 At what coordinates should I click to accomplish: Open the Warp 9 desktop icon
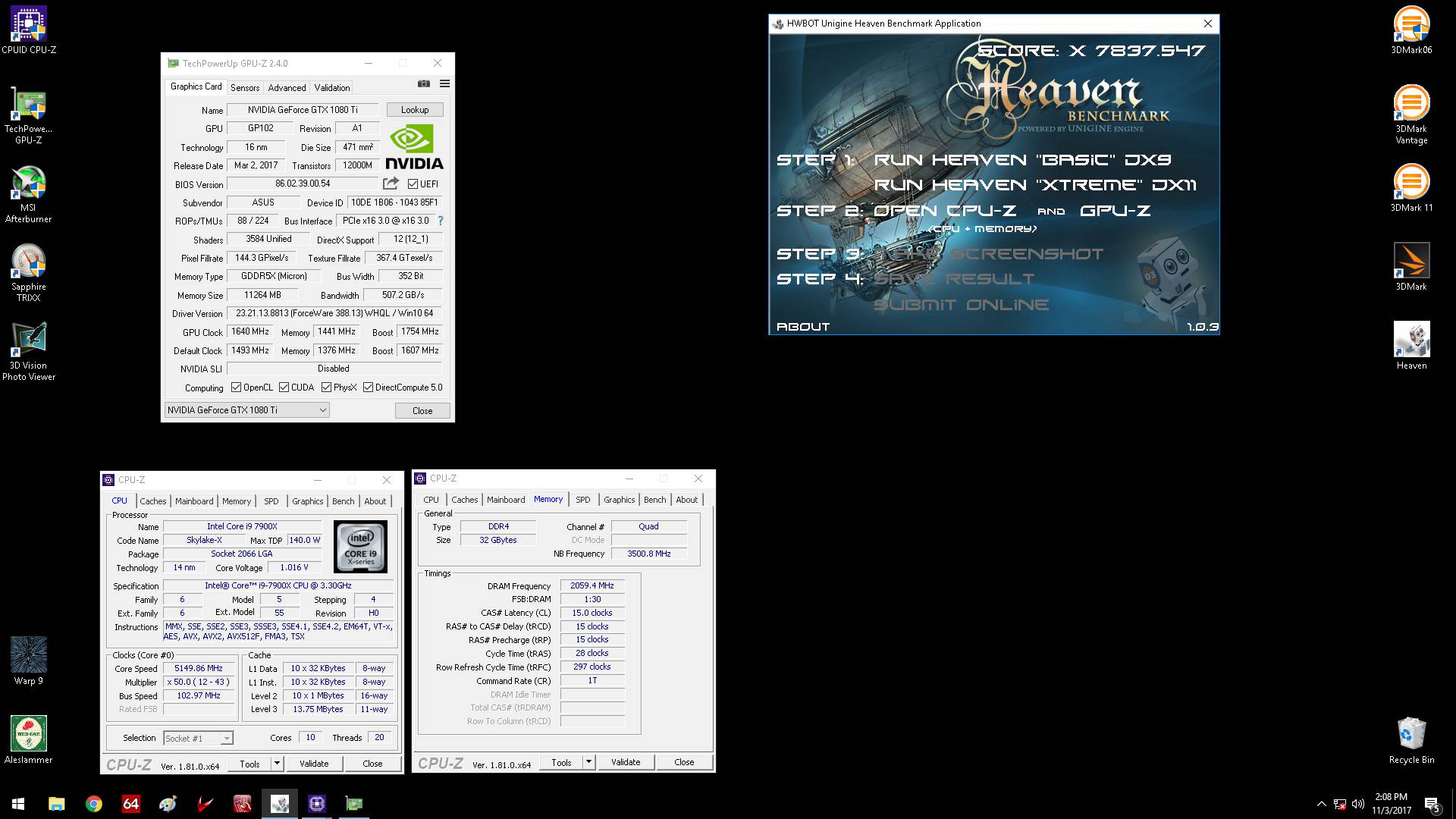(29, 661)
